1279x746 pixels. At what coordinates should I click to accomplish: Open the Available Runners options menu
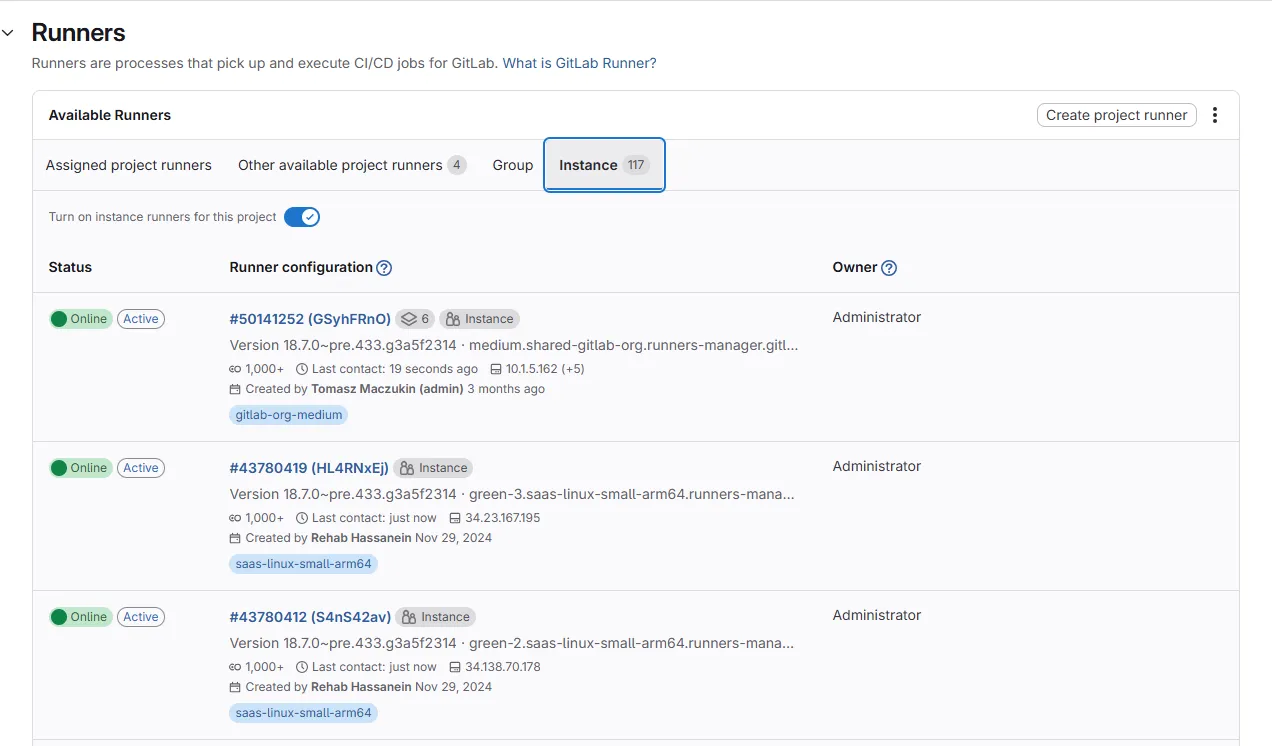coord(1214,115)
